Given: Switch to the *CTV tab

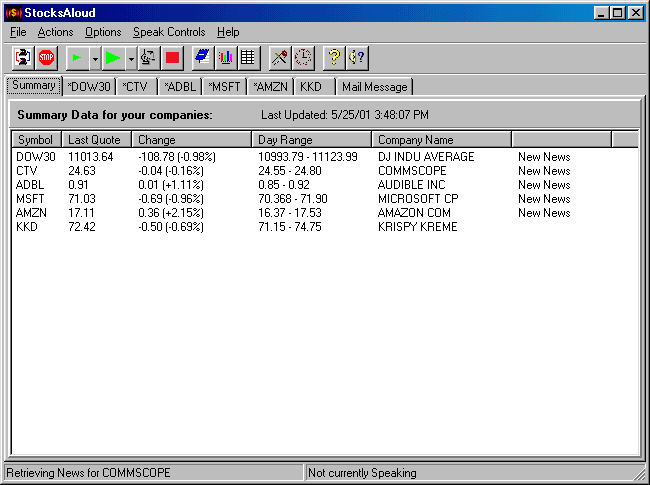Looking at the screenshot, I should pos(136,87).
